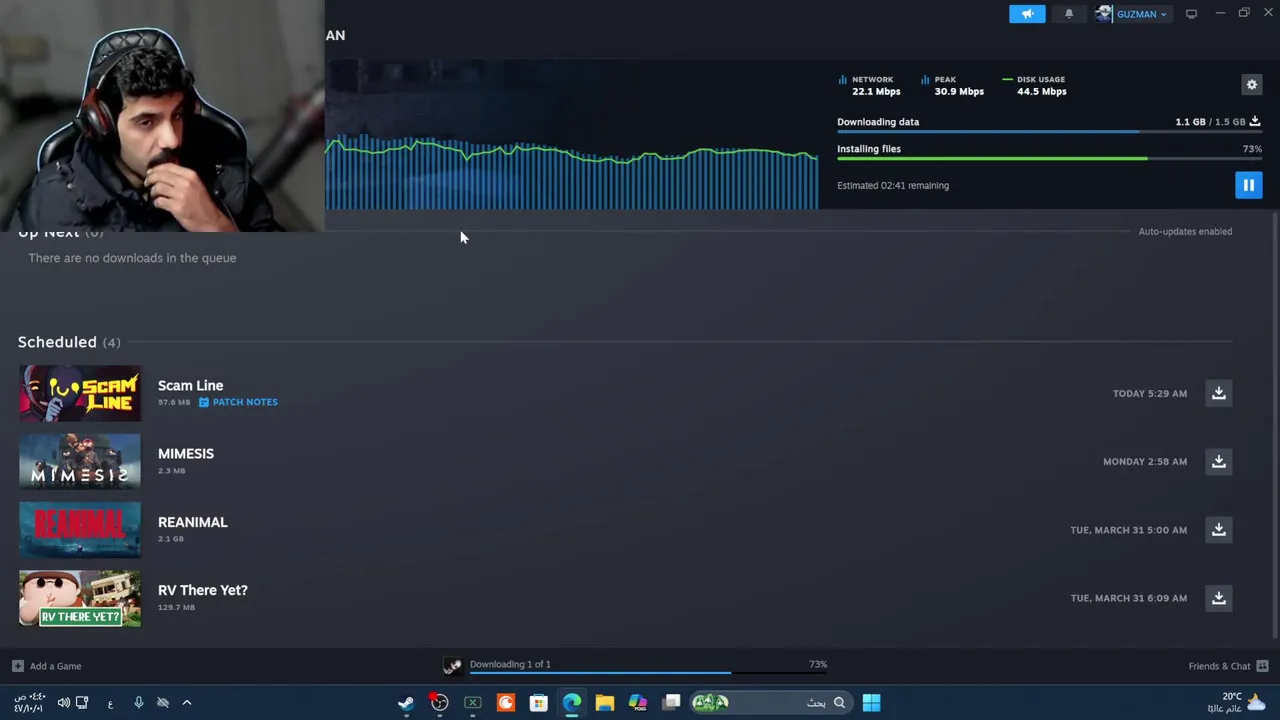This screenshot has height=720, width=1280.
Task: Open Scam Line PATCH NOTES
Action: pos(238,402)
